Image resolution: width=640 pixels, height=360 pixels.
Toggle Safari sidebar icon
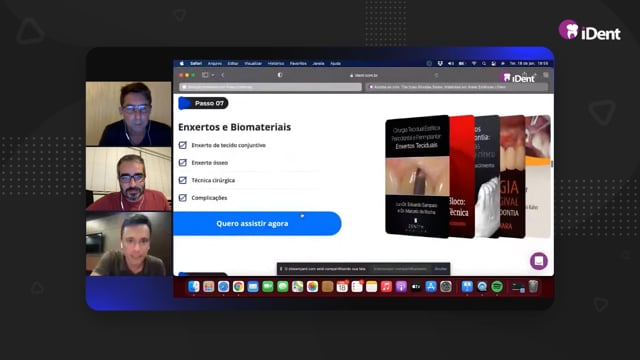(205, 75)
